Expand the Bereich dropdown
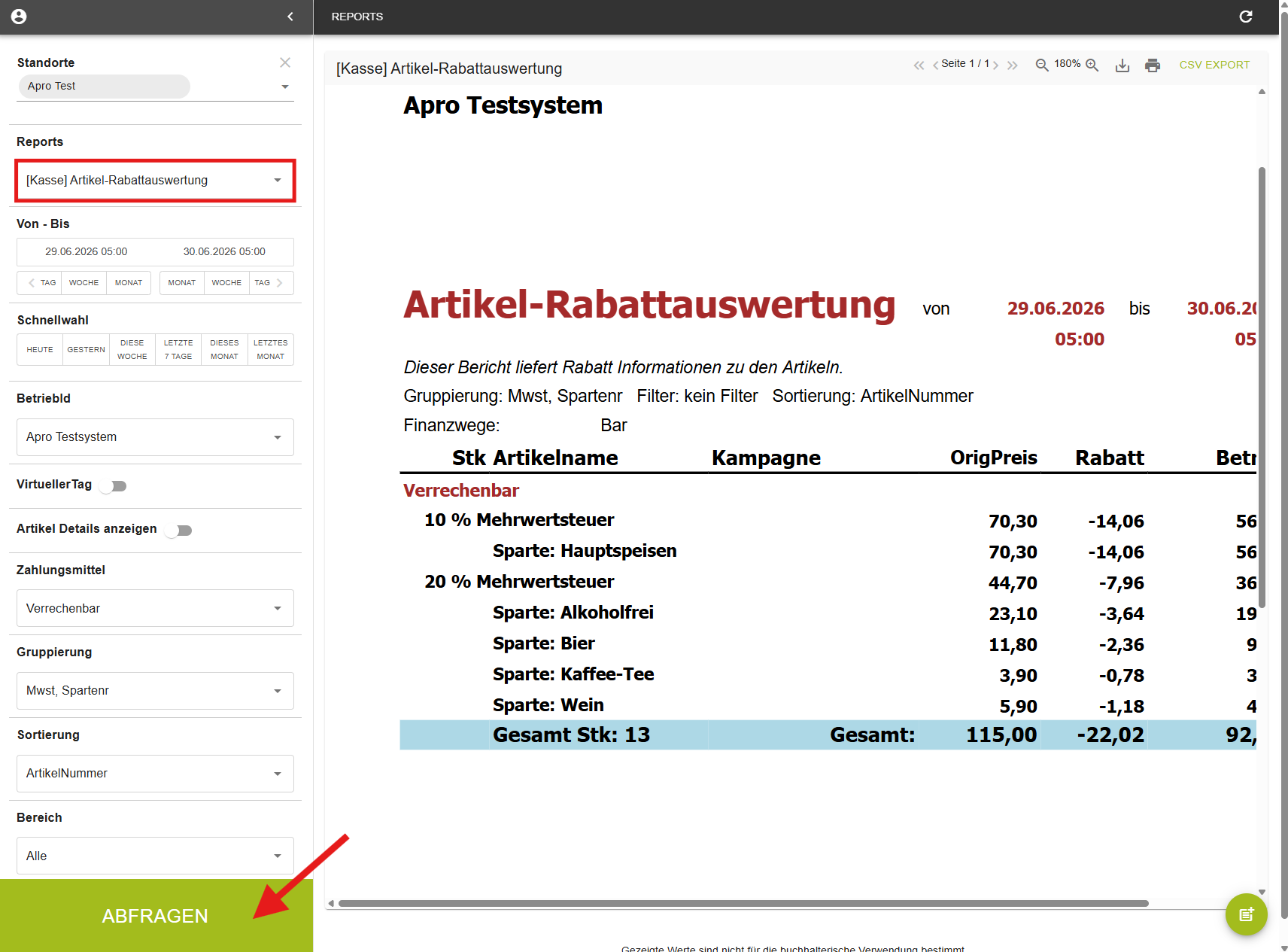This screenshot has height=952, width=1288. click(155, 856)
